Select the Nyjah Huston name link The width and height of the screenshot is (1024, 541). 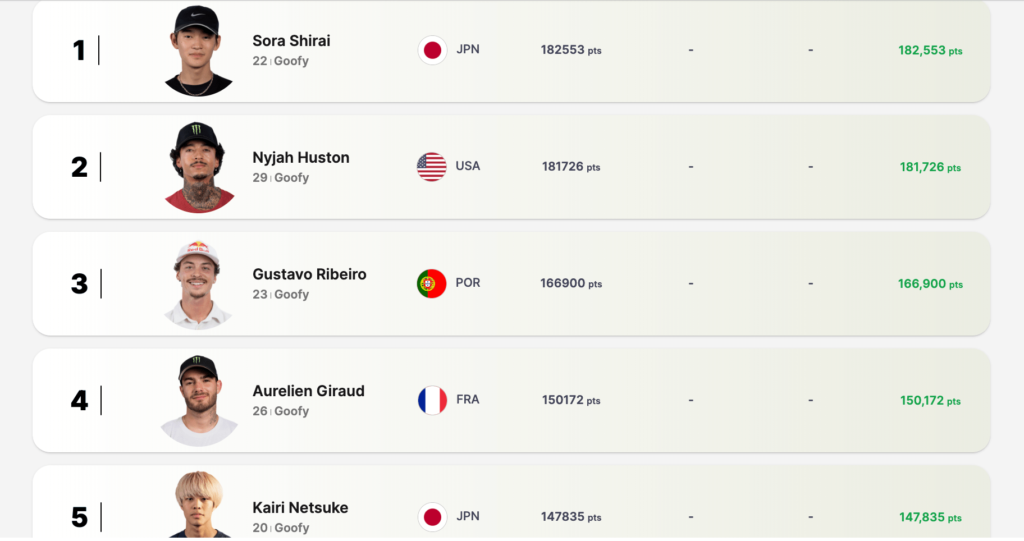click(301, 158)
